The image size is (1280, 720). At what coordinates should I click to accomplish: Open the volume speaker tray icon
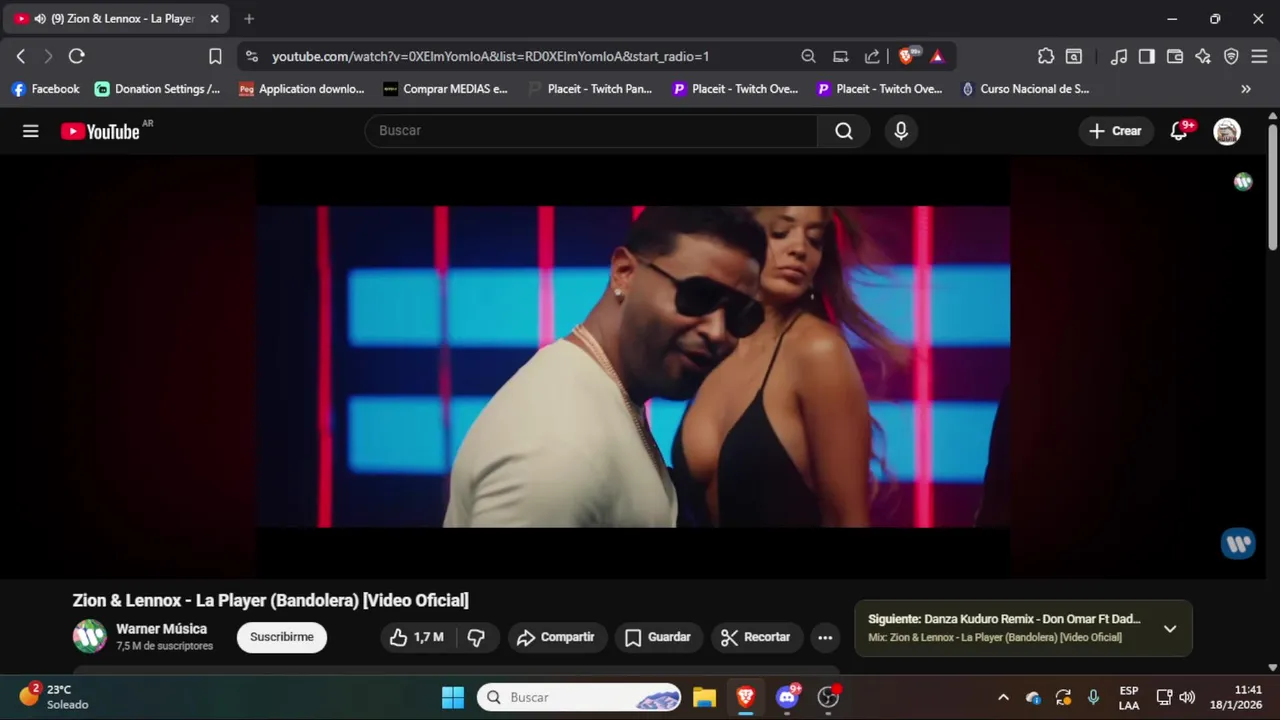(1187, 697)
